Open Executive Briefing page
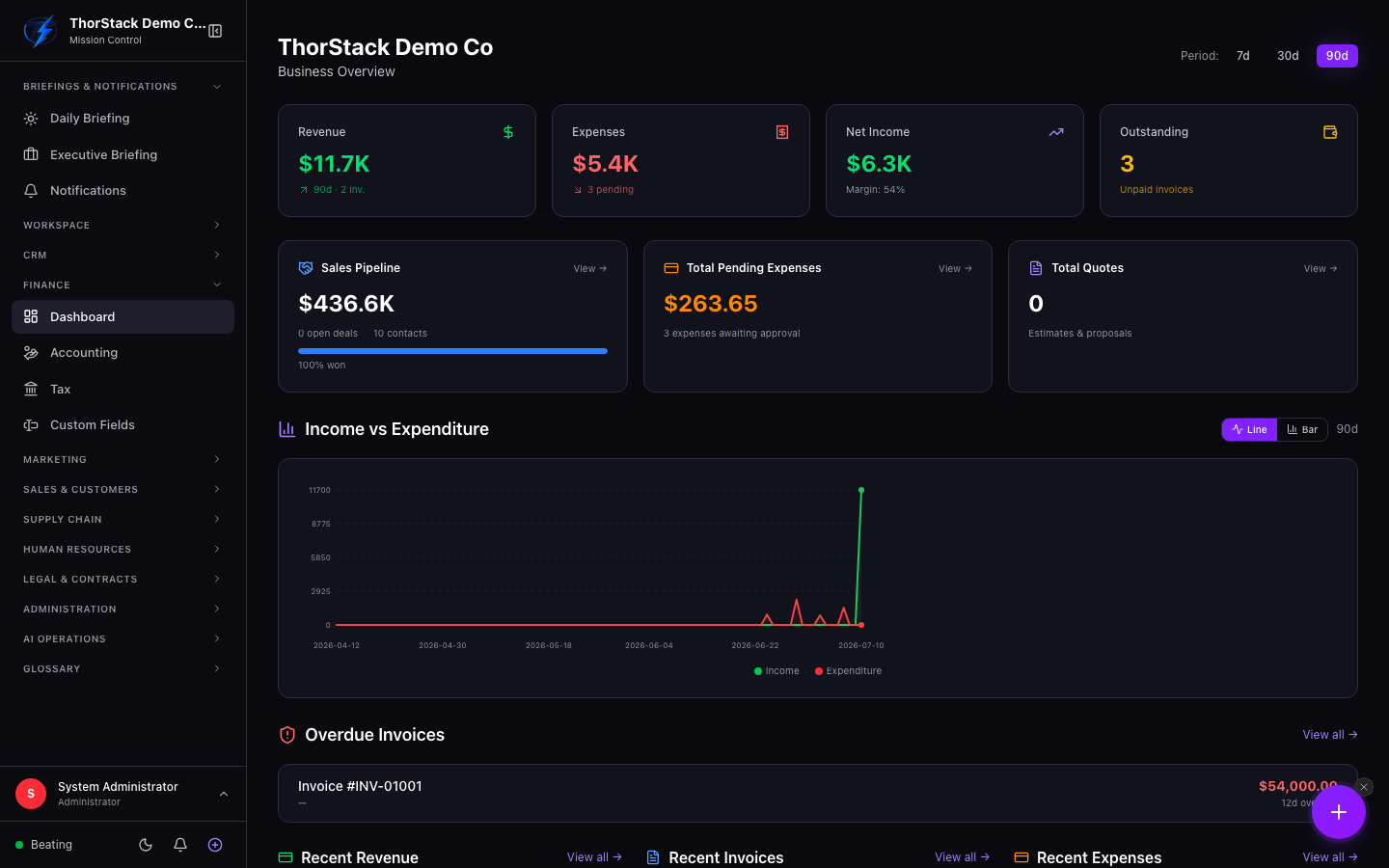Screen dimensions: 1389x868 (x=123, y=154)
